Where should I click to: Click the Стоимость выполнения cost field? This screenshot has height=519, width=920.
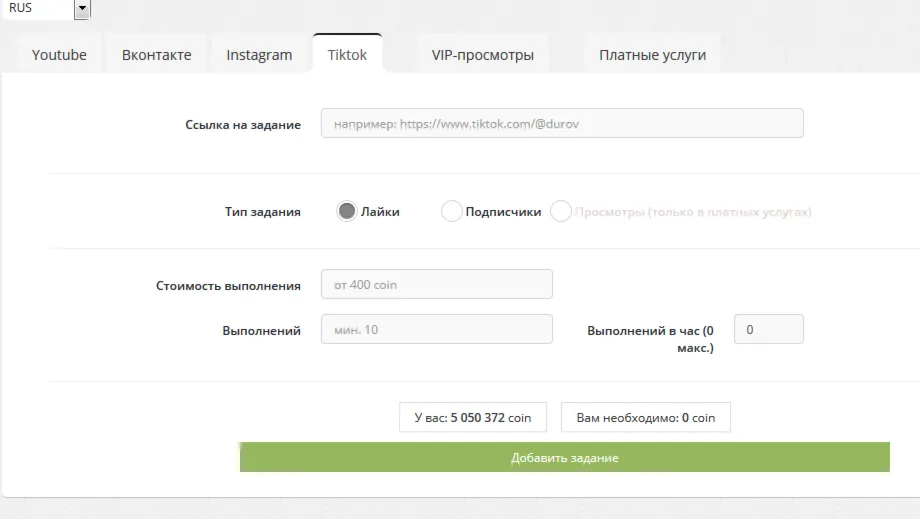[x=437, y=284]
